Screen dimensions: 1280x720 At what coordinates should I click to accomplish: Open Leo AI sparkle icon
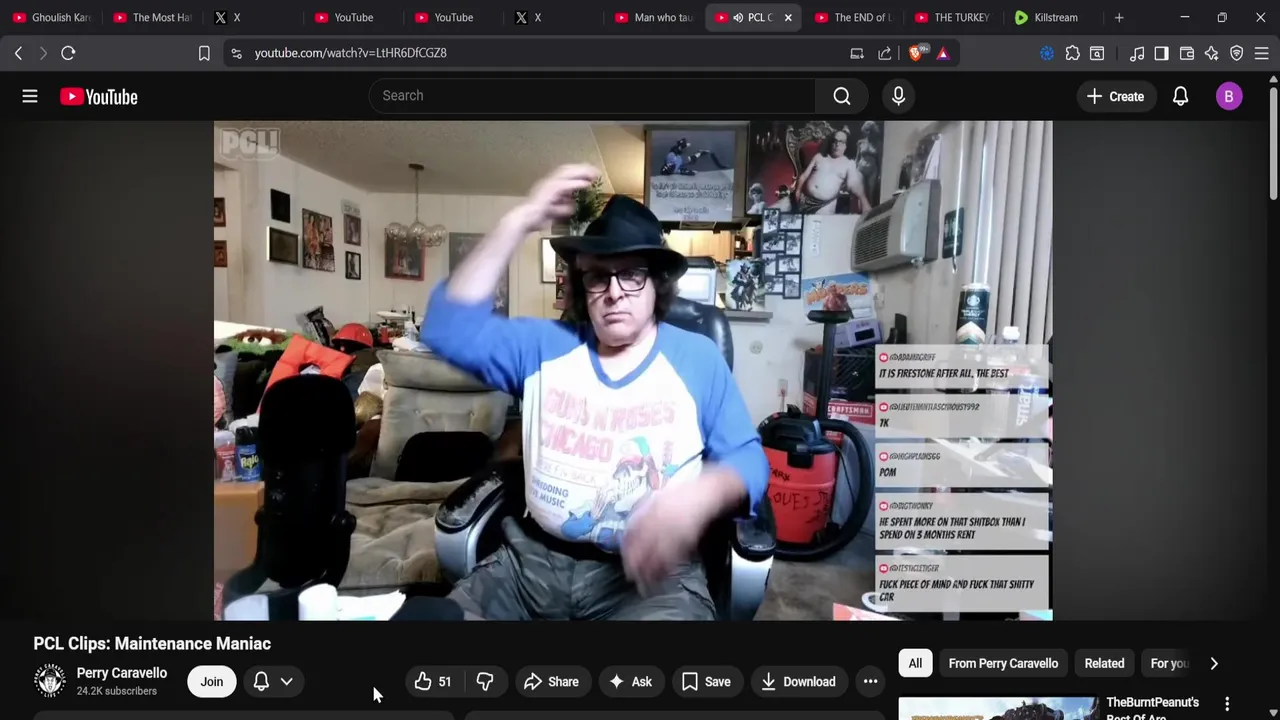click(x=1212, y=53)
